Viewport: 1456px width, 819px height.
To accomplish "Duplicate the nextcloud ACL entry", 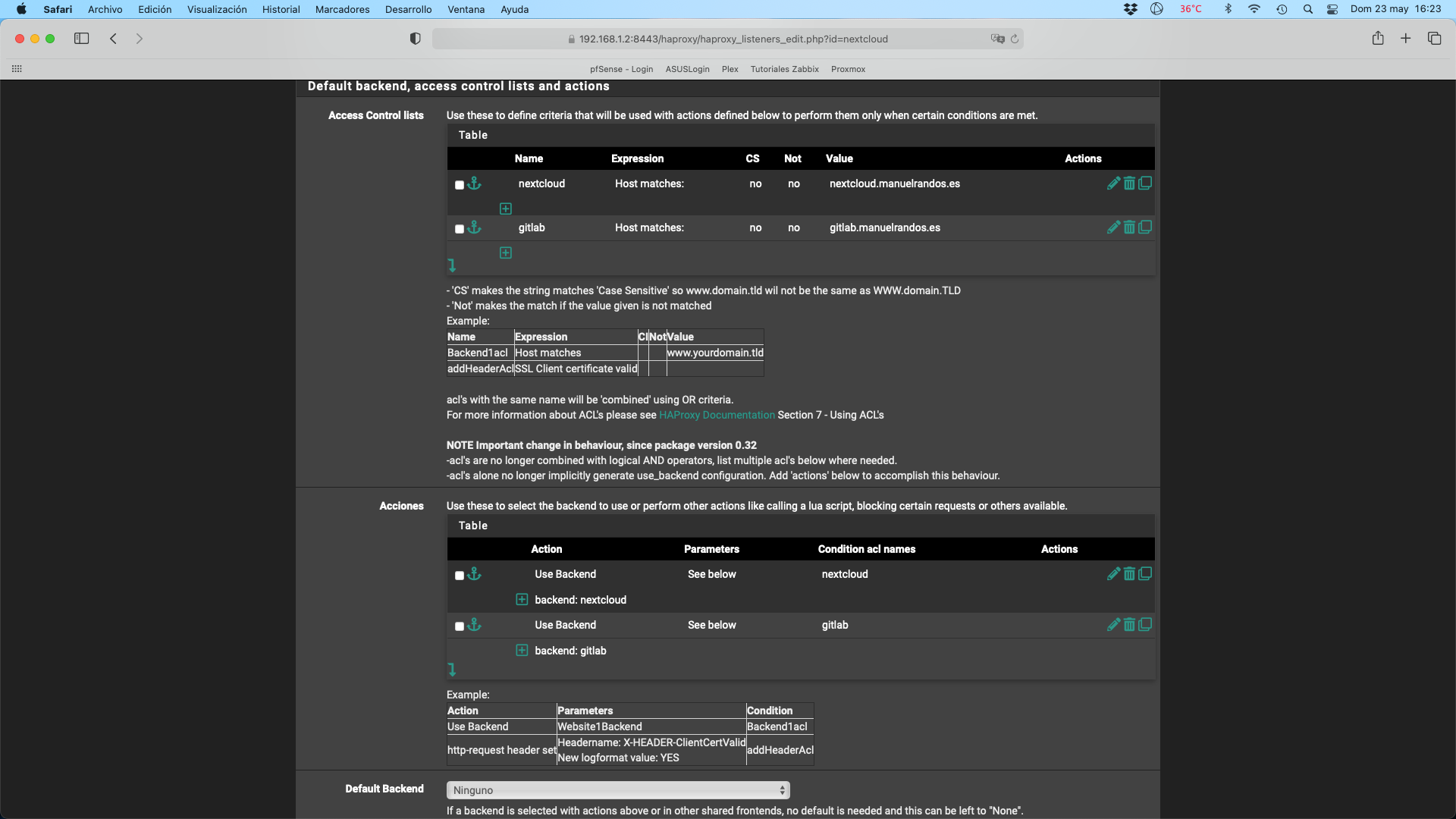I will pyautogui.click(x=1145, y=184).
